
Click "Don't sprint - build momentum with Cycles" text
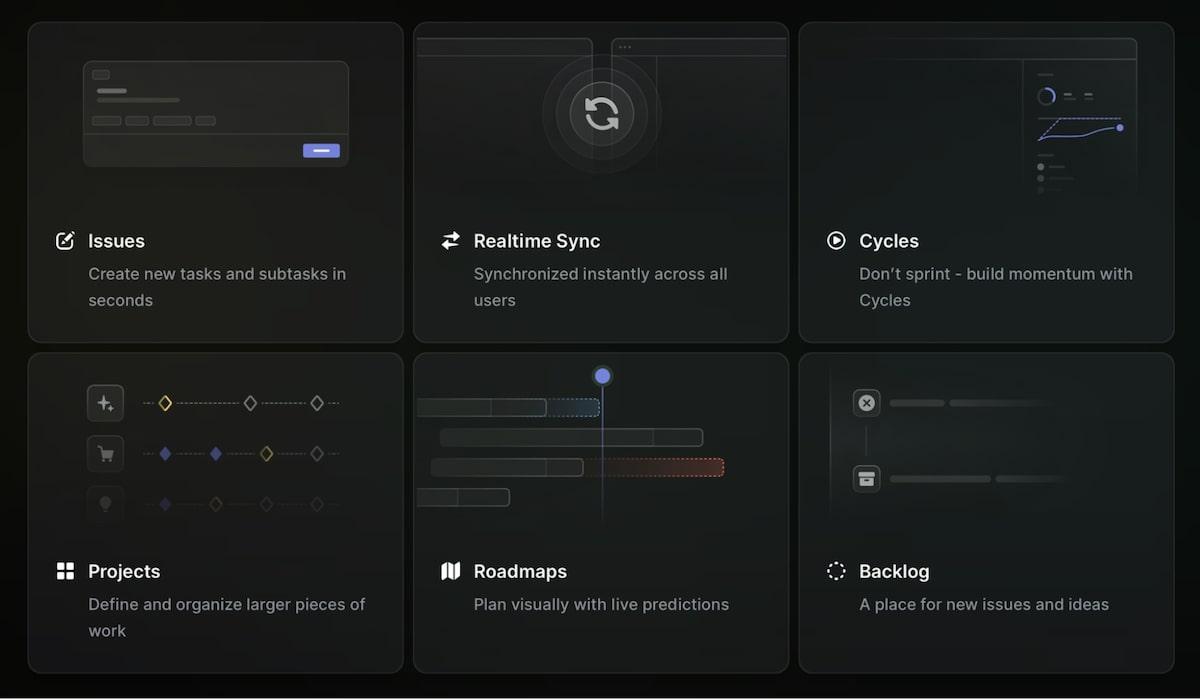[996, 287]
